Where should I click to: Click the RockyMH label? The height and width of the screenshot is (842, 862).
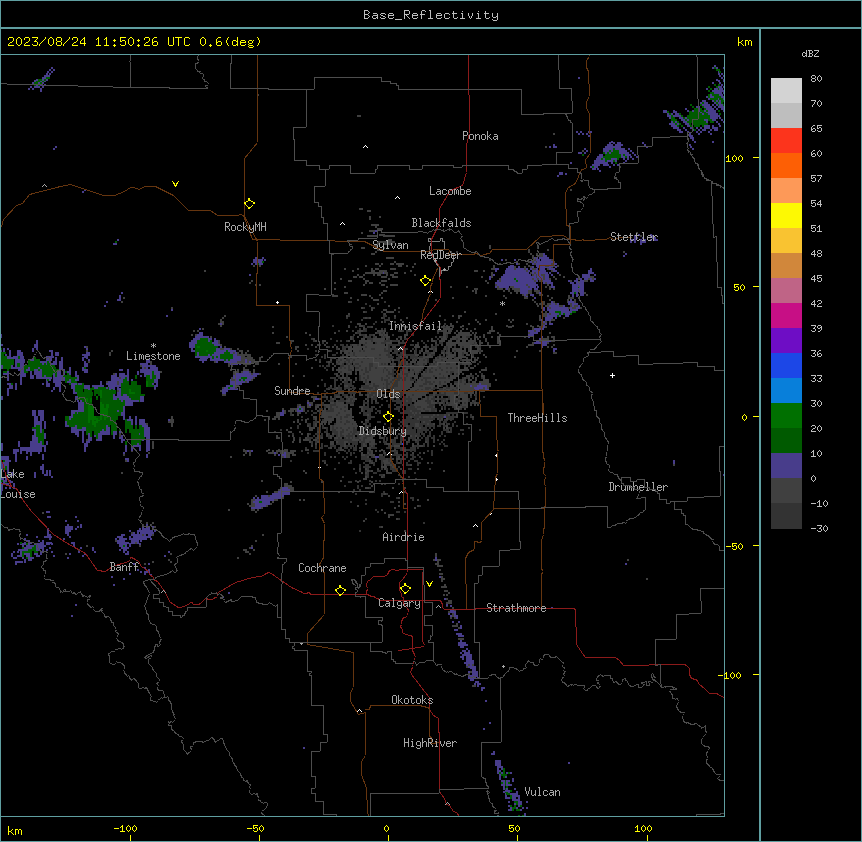pyautogui.click(x=245, y=227)
